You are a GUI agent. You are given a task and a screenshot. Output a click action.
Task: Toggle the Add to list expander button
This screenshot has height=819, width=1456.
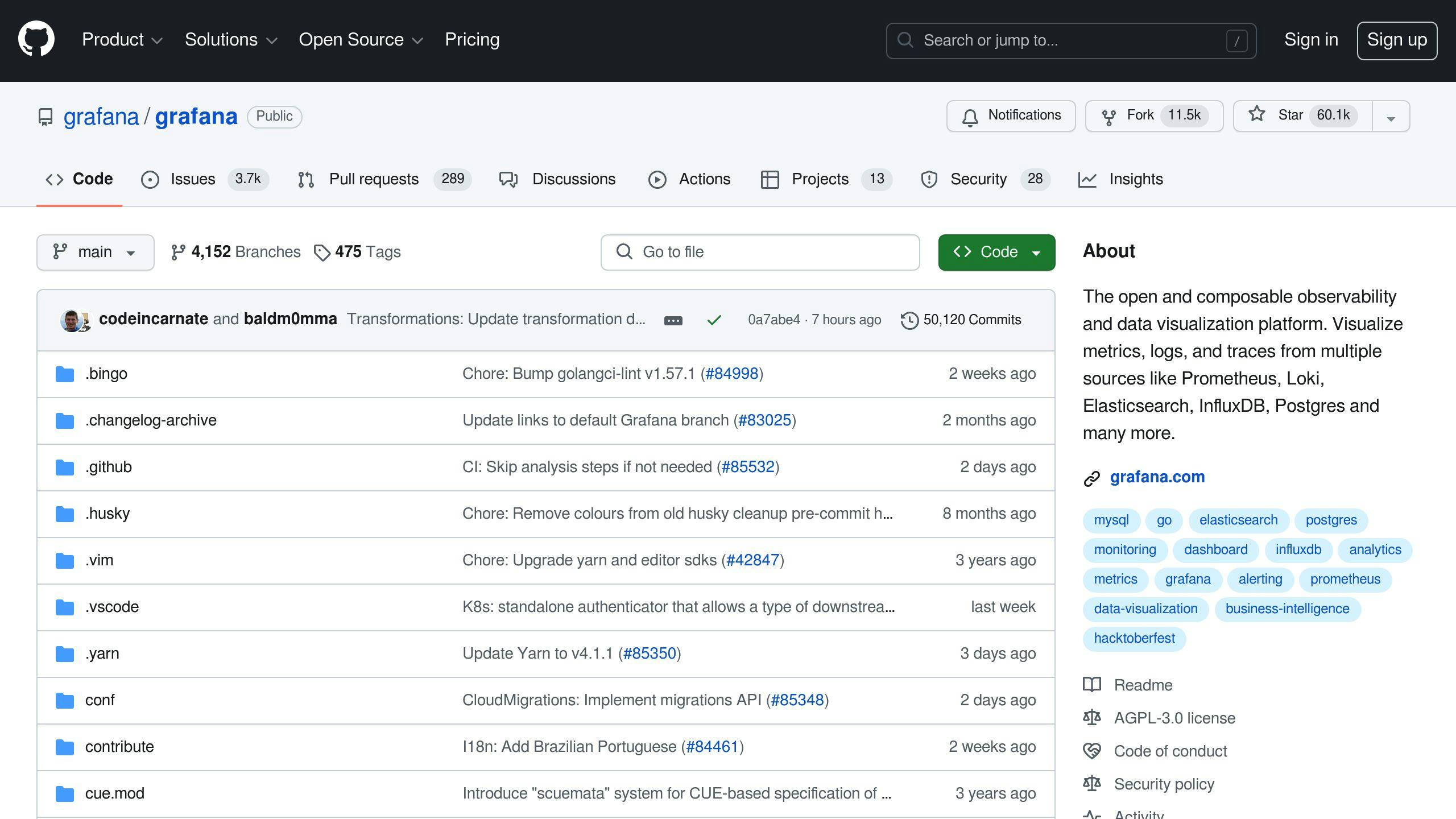click(x=1392, y=115)
